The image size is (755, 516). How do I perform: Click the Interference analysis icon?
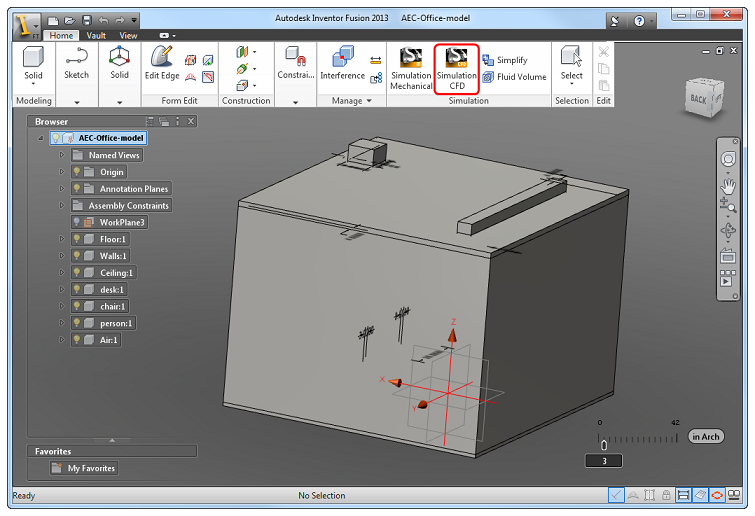click(x=343, y=56)
